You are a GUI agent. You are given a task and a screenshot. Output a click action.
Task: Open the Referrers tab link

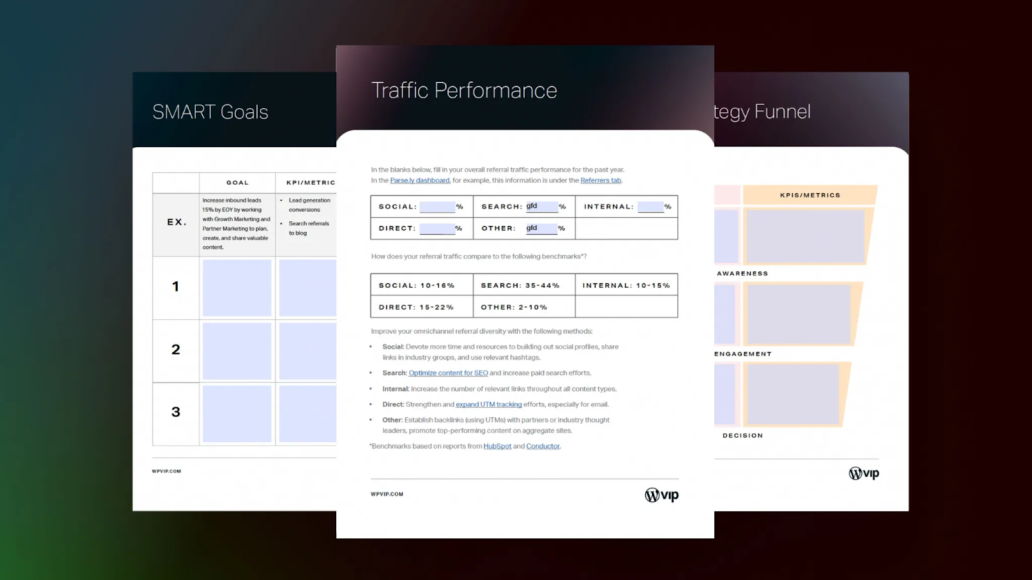click(x=600, y=180)
